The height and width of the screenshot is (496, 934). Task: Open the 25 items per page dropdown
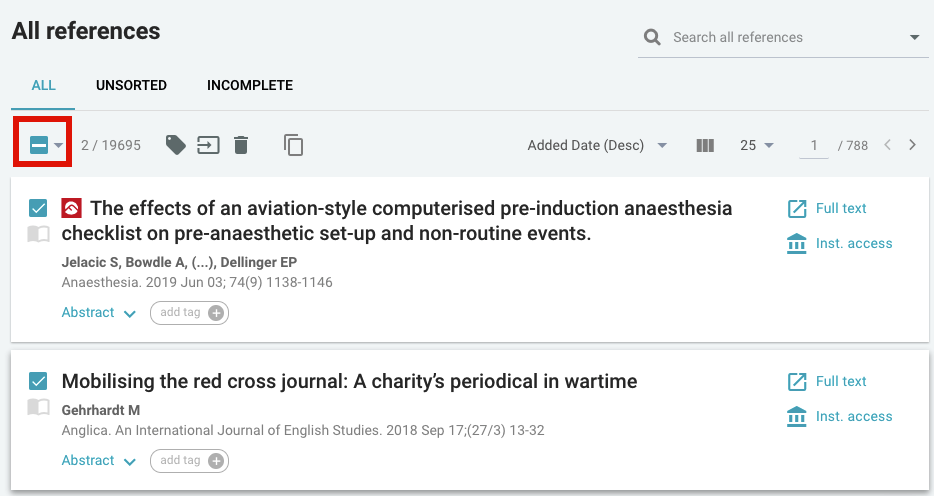(x=756, y=145)
